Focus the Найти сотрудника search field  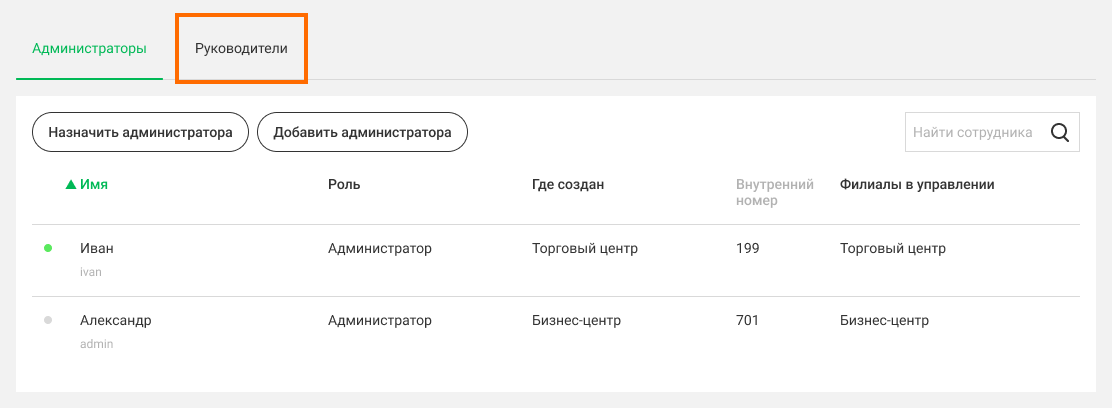(974, 132)
